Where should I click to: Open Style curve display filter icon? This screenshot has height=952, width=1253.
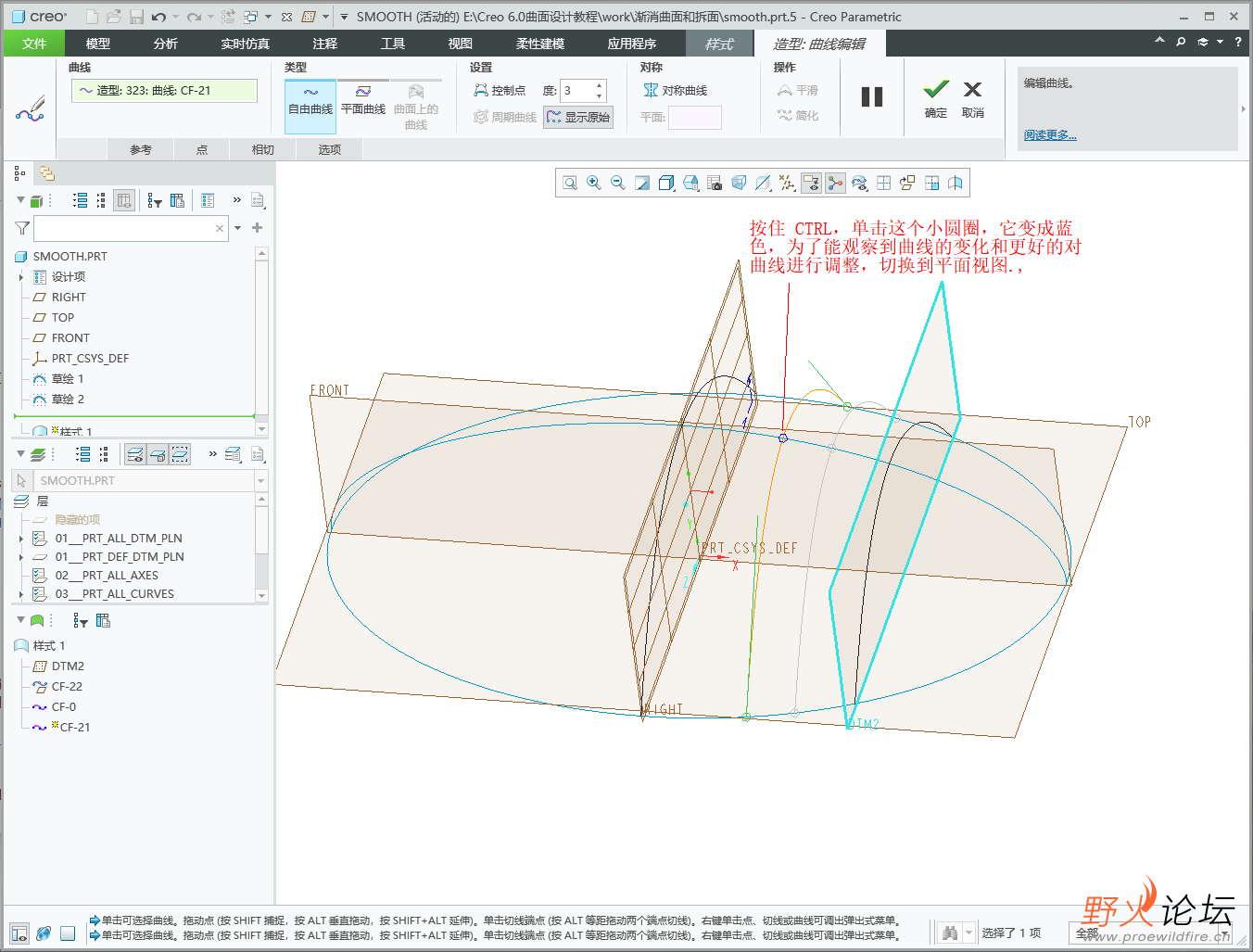coord(859,183)
